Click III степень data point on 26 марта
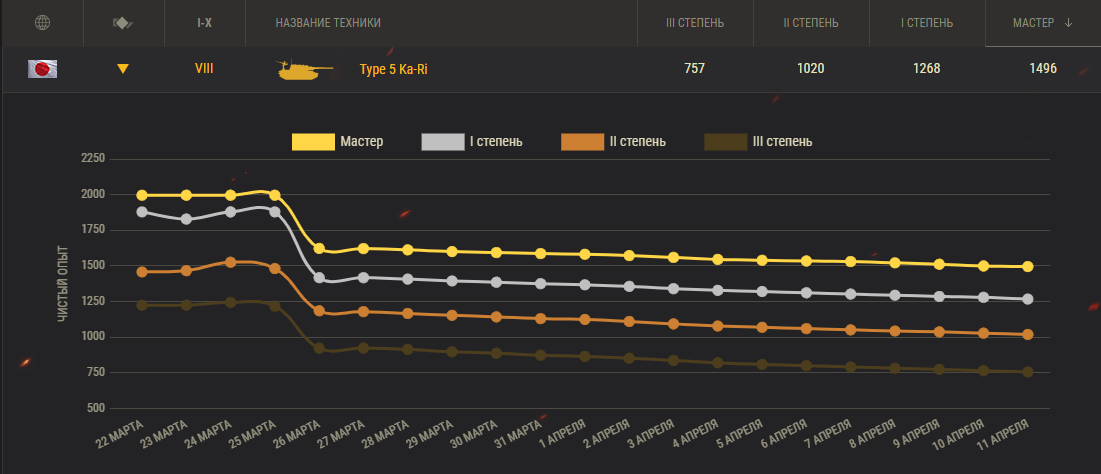The image size is (1101, 474). 319,348
